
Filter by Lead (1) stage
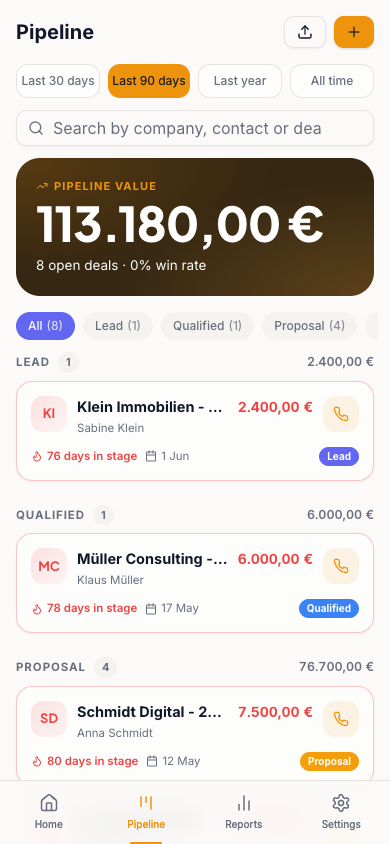coord(118,326)
